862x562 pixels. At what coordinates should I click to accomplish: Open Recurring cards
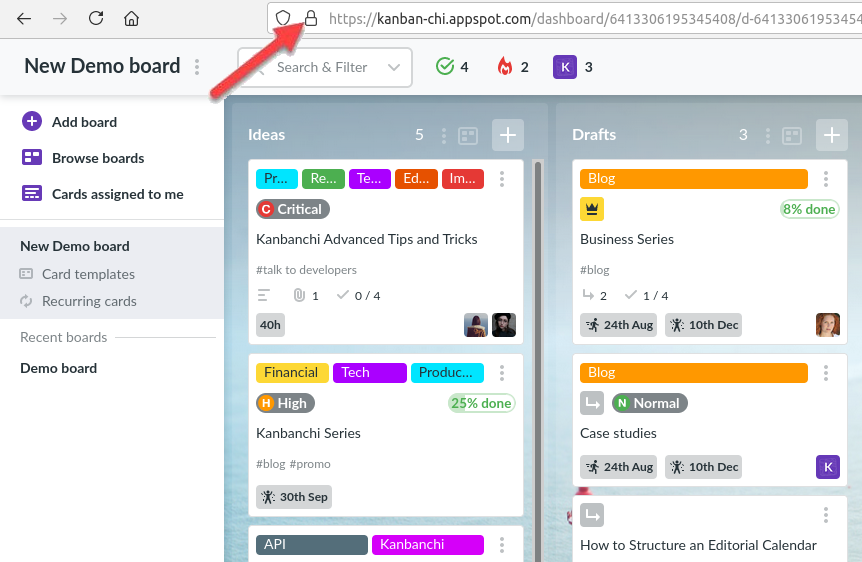(x=89, y=301)
